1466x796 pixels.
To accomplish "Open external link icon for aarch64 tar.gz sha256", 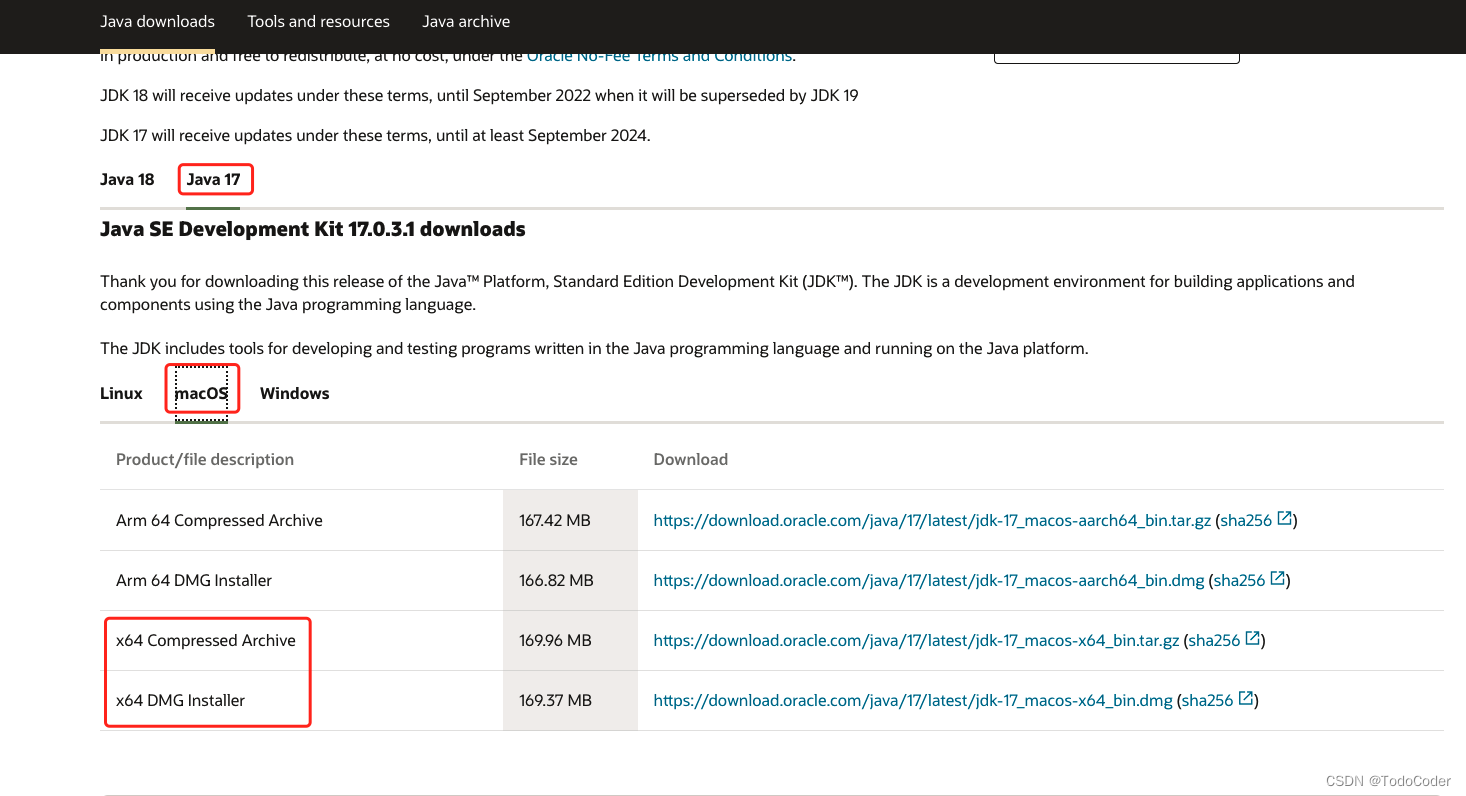I will click(1285, 519).
